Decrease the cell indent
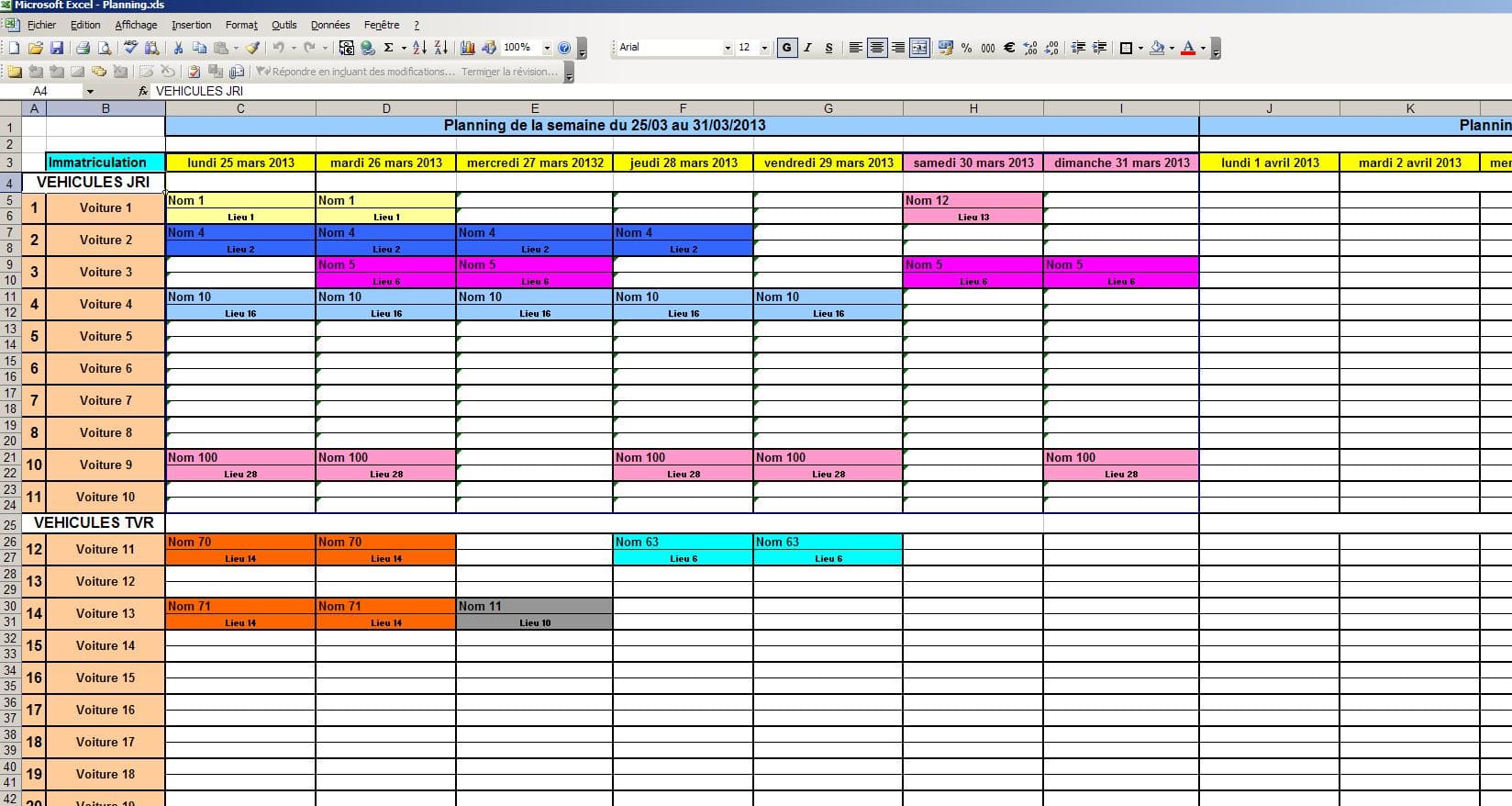The width and height of the screenshot is (1512, 806). point(1078,48)
